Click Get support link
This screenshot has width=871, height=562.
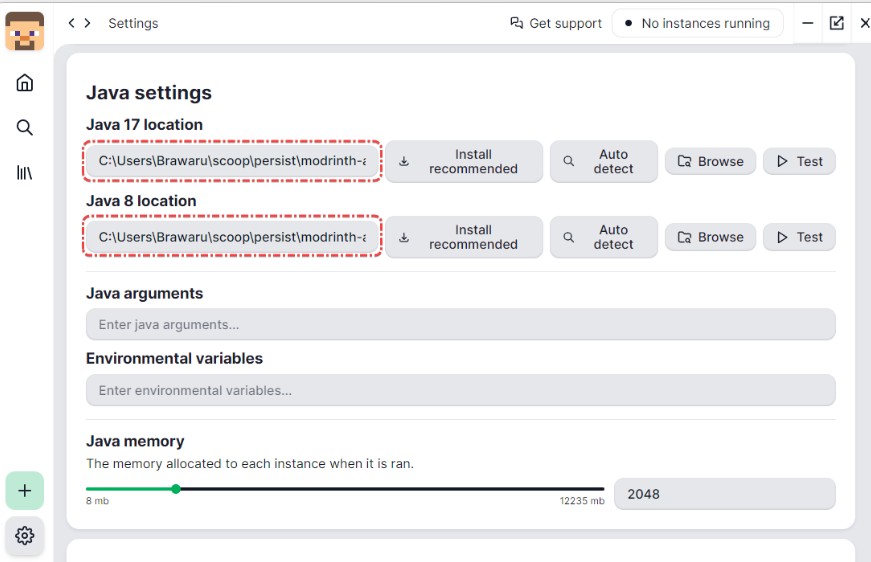pos(555,23)
